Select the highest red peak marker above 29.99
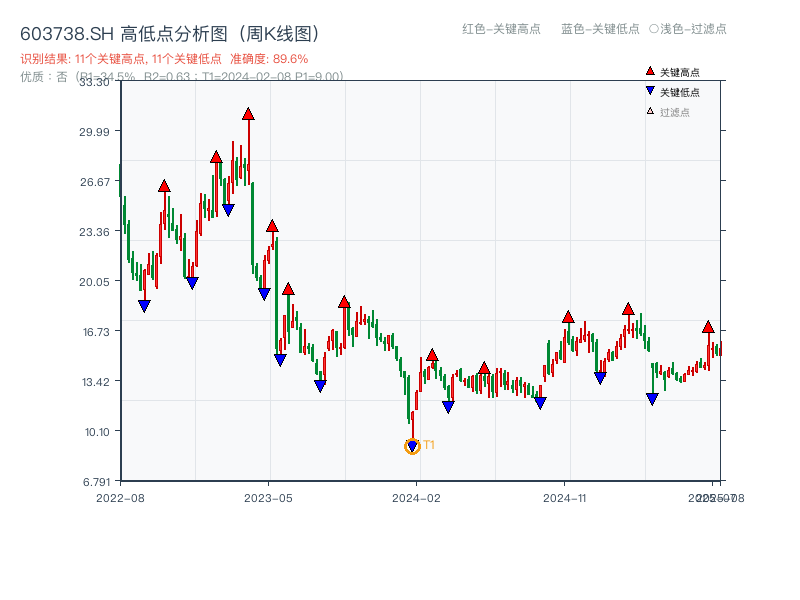Viewport: 800px width, 600px height. coord(248,114)
